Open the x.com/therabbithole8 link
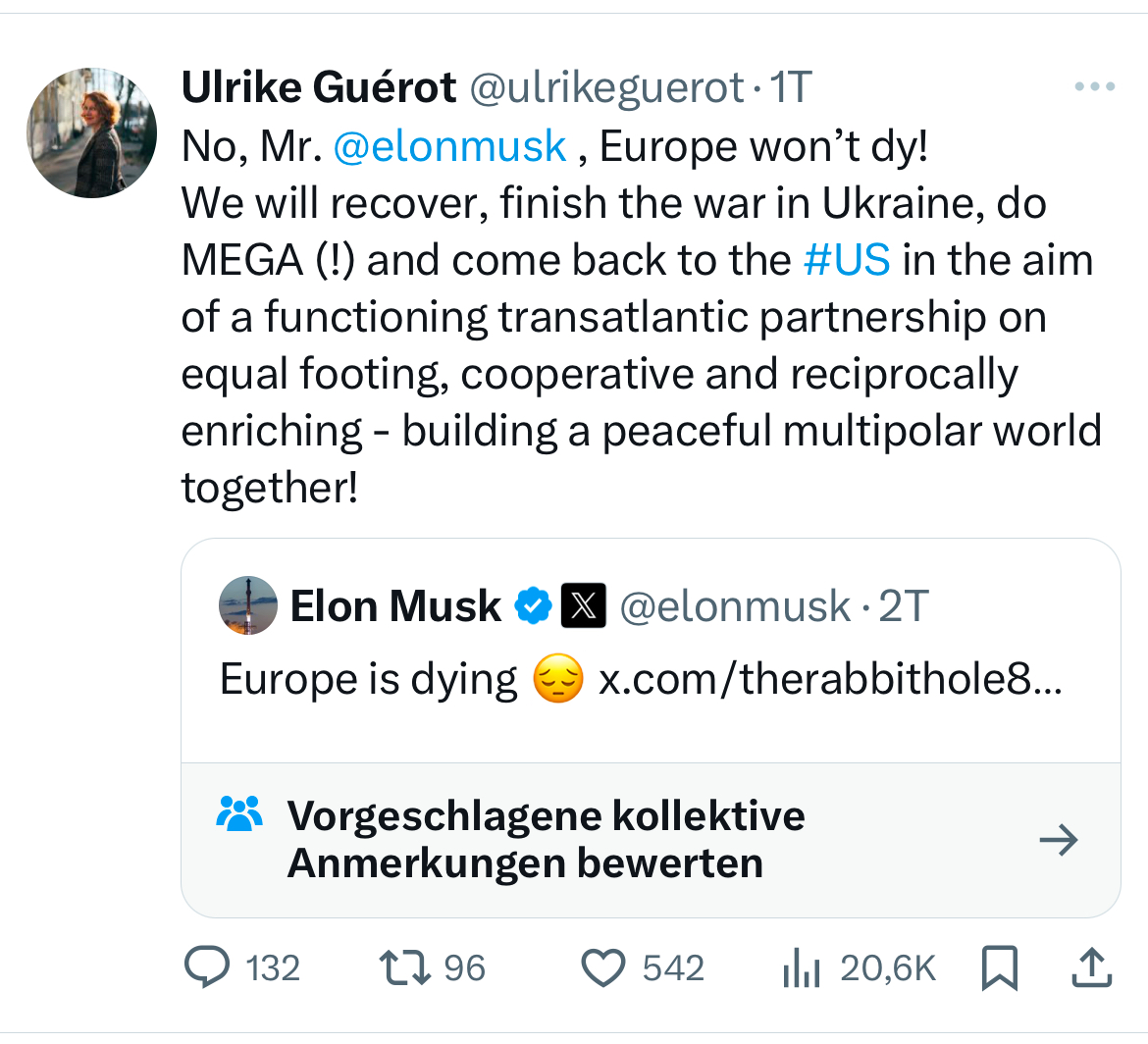 click(x=829, y=678)
